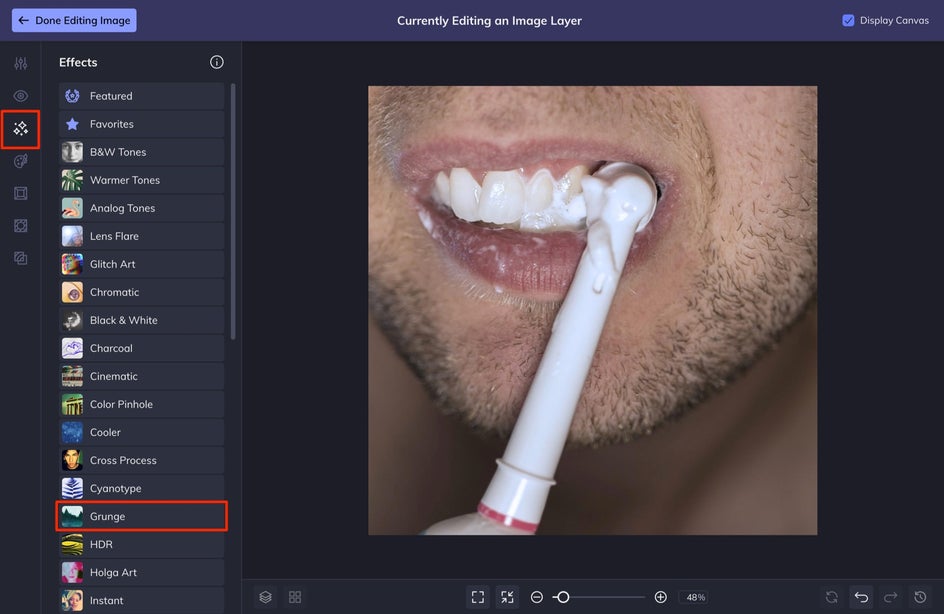Open the Color Pinhole category
The width and height of the screenshot is (944, 614).
click(141, 405)
